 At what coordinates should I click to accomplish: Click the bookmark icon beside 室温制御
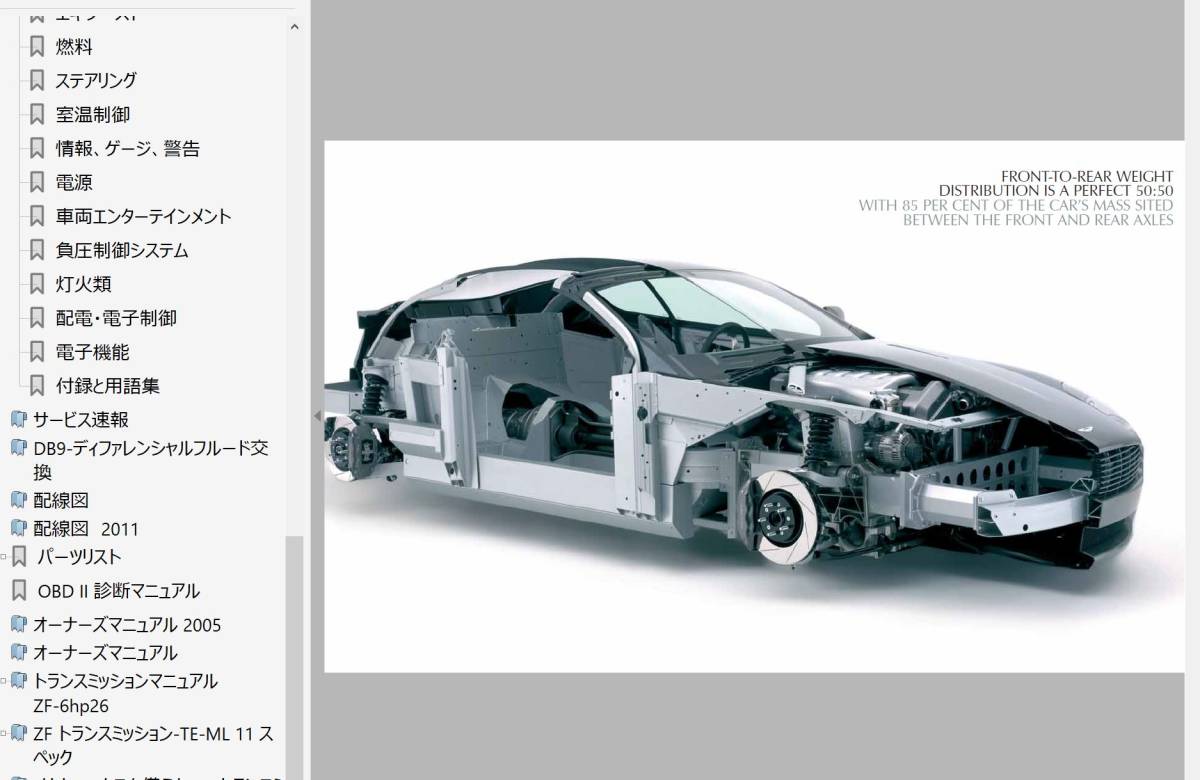click(x=37, y=114)
